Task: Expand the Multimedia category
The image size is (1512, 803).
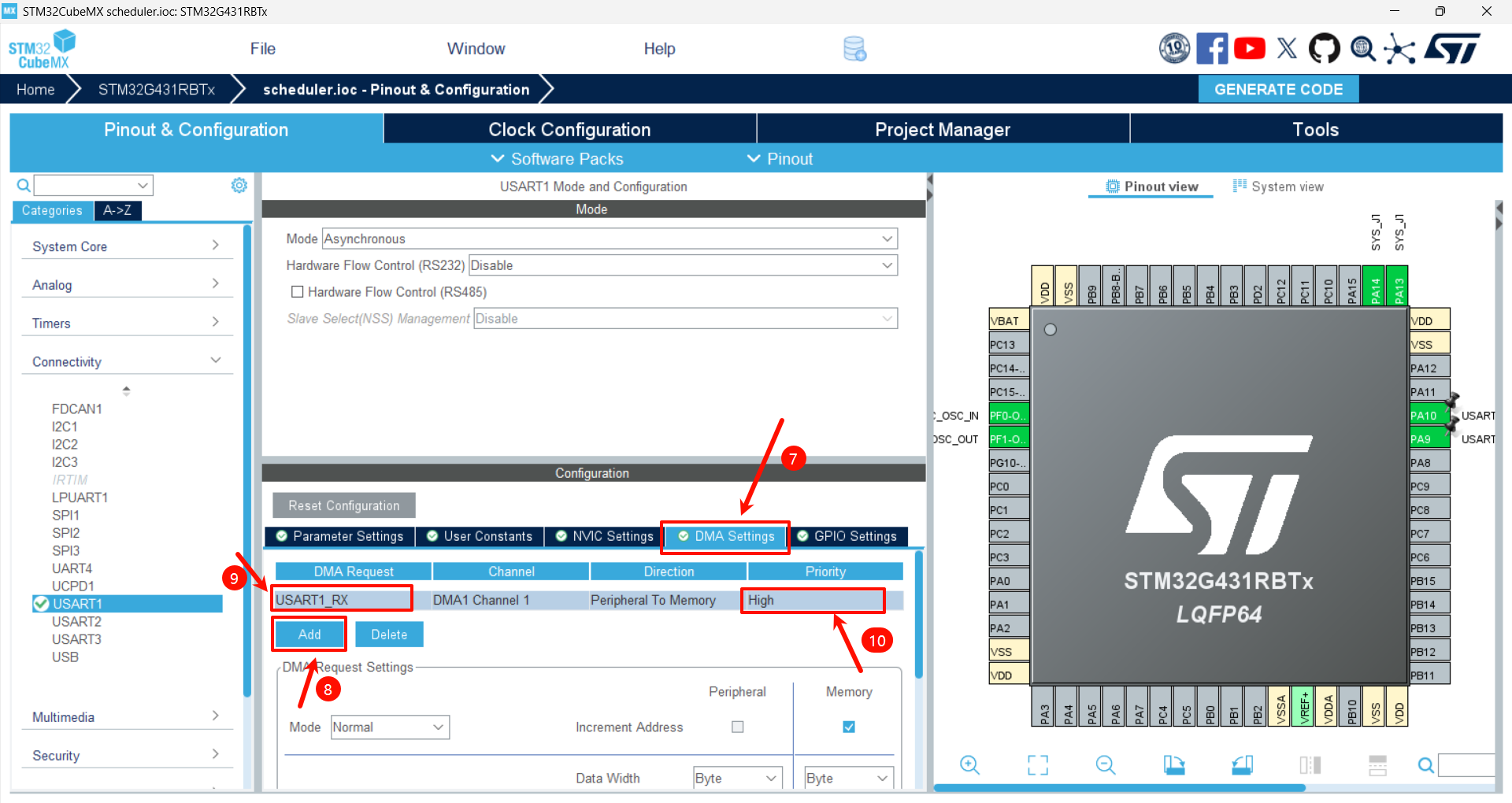Action: tap(126, 717)
